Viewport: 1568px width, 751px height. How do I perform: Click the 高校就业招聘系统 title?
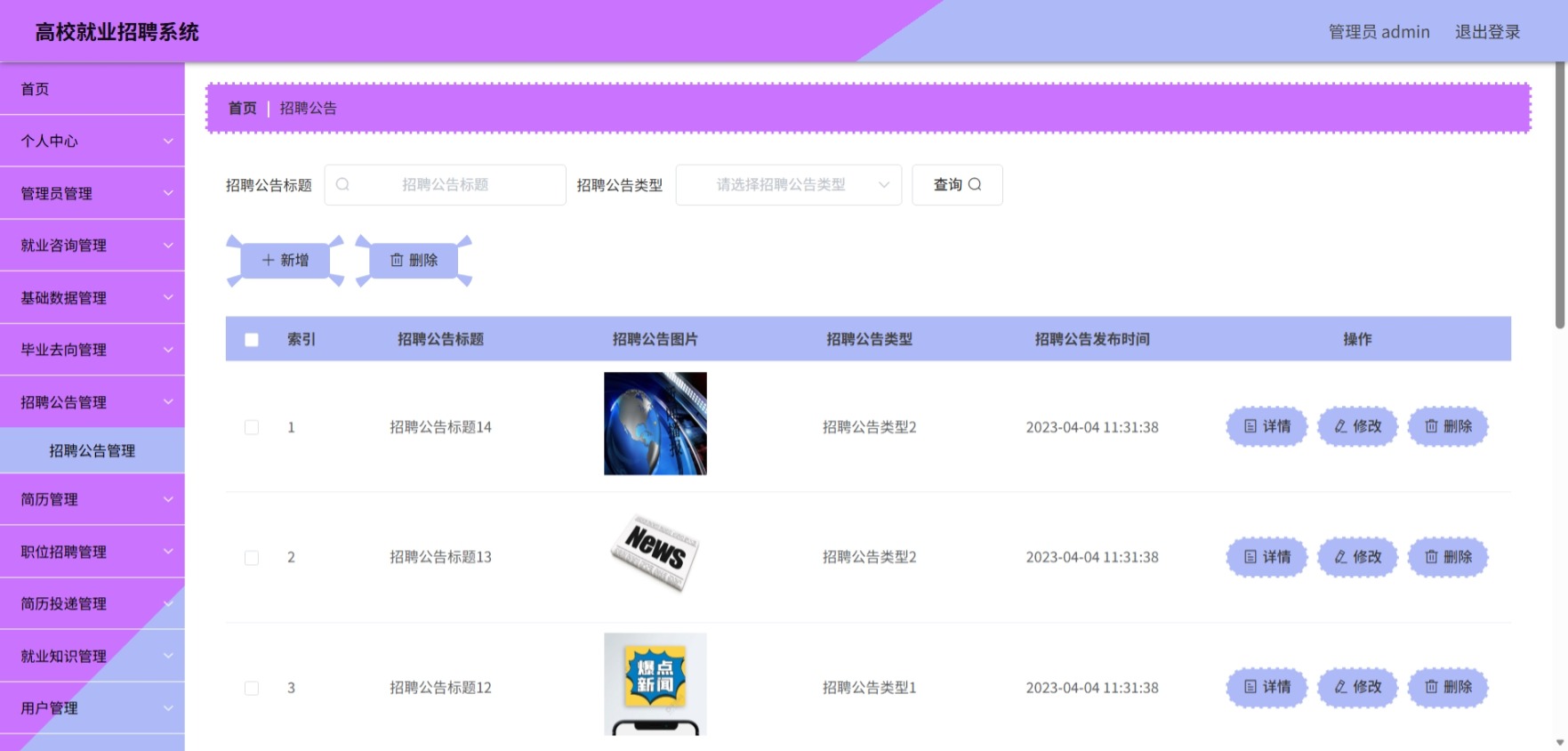point(117,32)
